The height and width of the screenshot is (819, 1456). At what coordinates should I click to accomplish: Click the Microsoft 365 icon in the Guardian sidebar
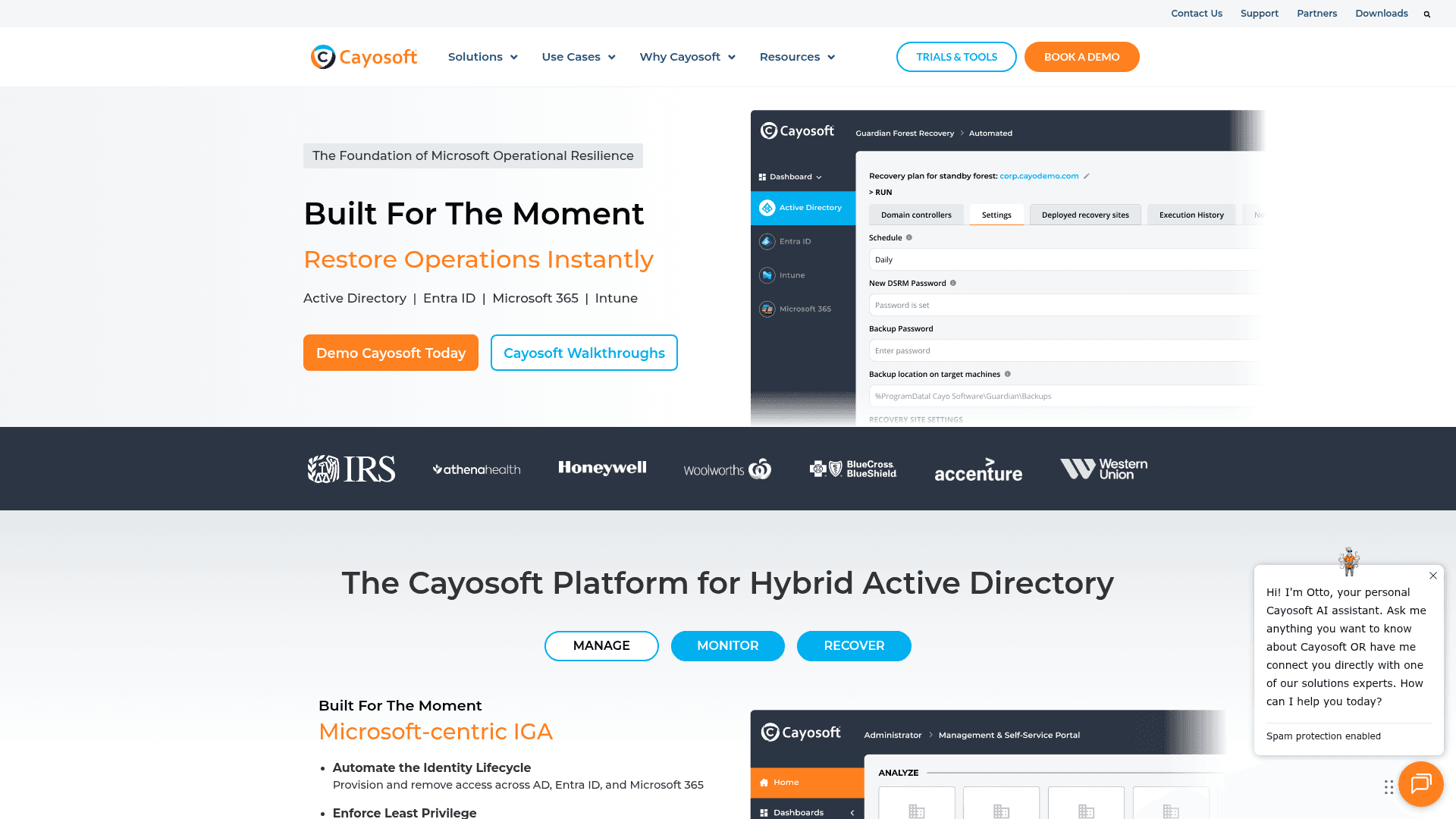point(767,309)
